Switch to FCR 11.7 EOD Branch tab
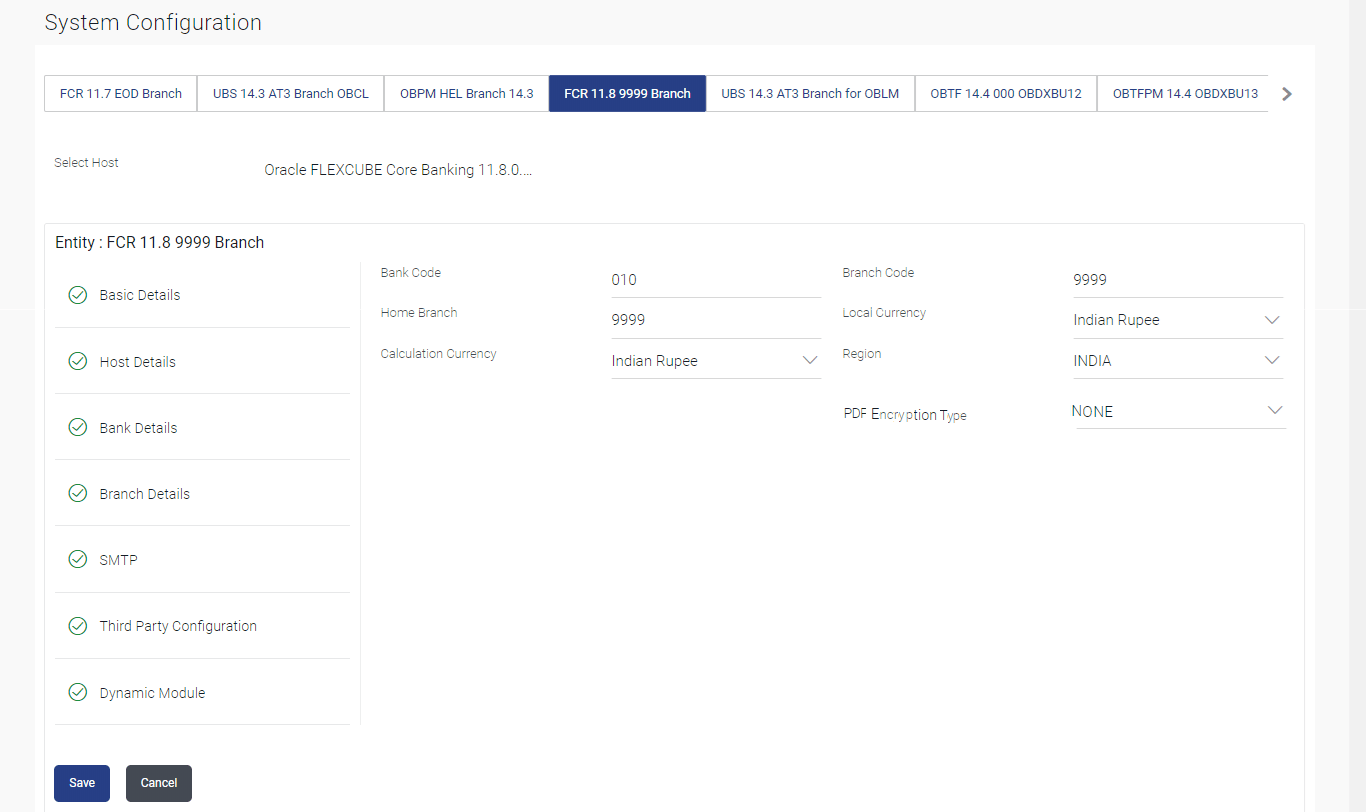Image resolution: width=1366 pixels, height=812 pixels. point(121,94)
